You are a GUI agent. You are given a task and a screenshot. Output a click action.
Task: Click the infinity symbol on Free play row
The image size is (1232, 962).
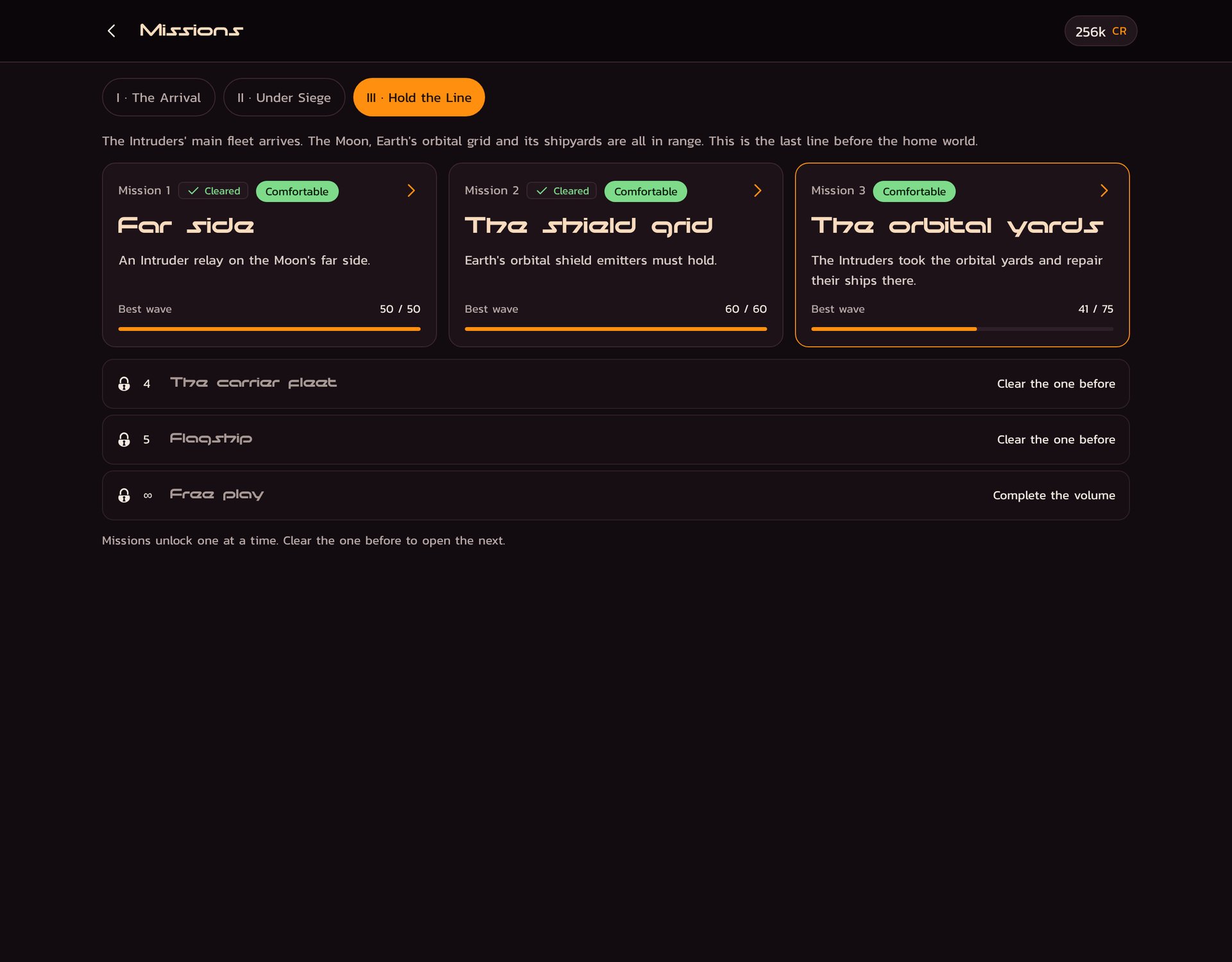[148, 495]
